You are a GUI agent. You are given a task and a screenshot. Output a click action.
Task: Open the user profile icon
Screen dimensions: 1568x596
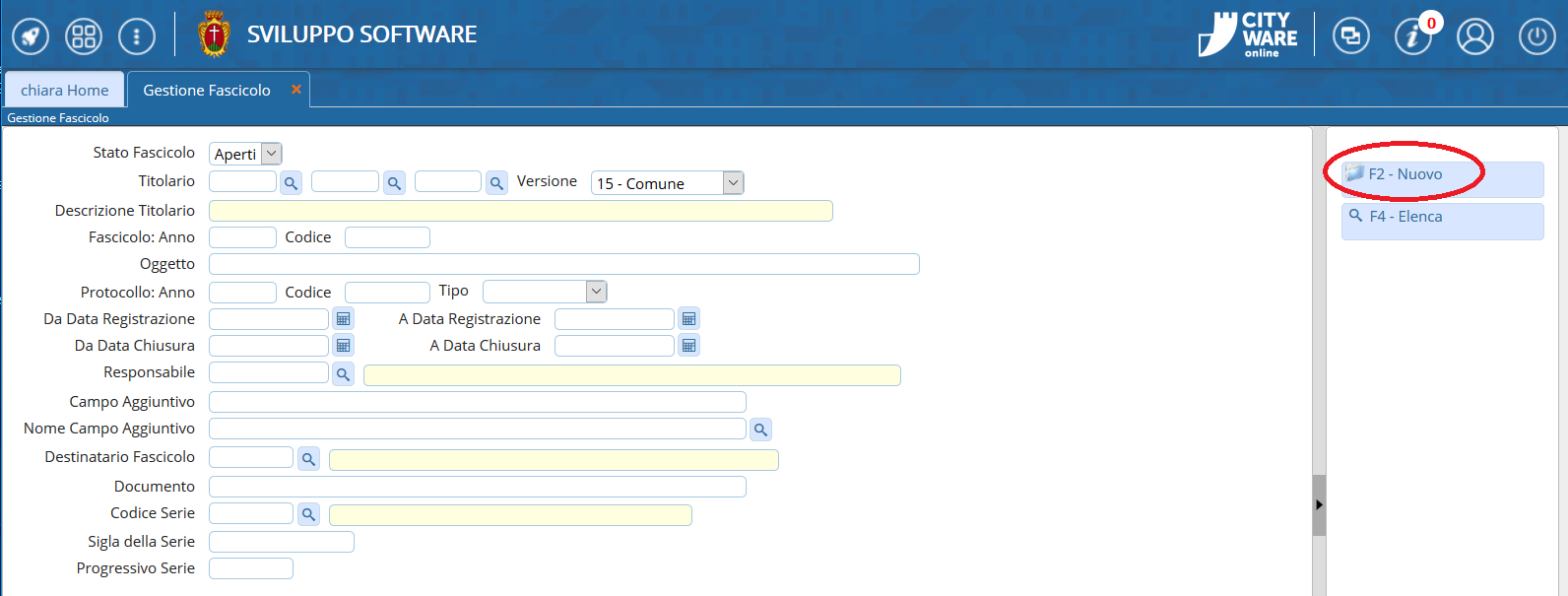tap(1475, 37)
